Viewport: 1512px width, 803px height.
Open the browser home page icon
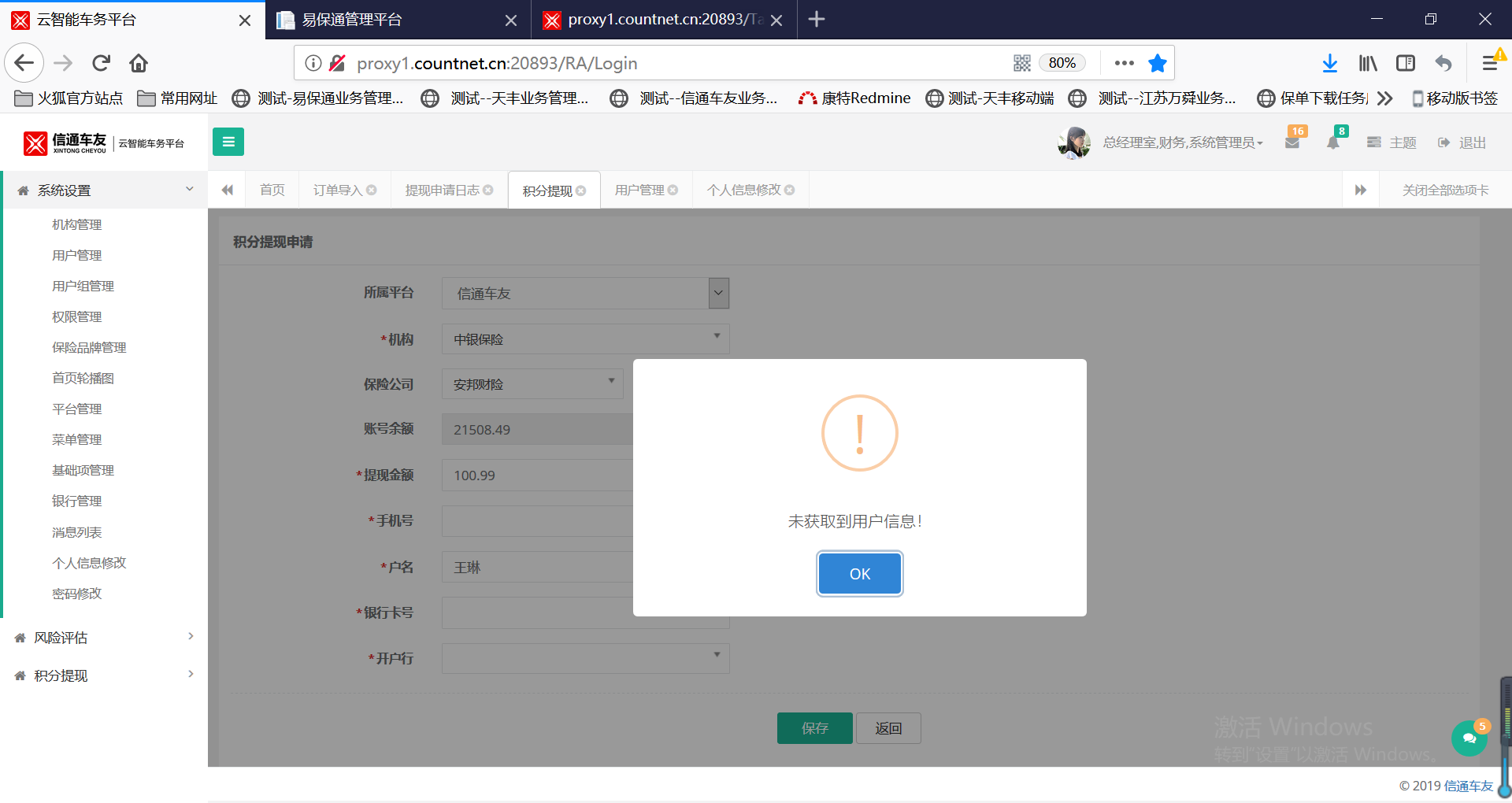click(139, 63)
